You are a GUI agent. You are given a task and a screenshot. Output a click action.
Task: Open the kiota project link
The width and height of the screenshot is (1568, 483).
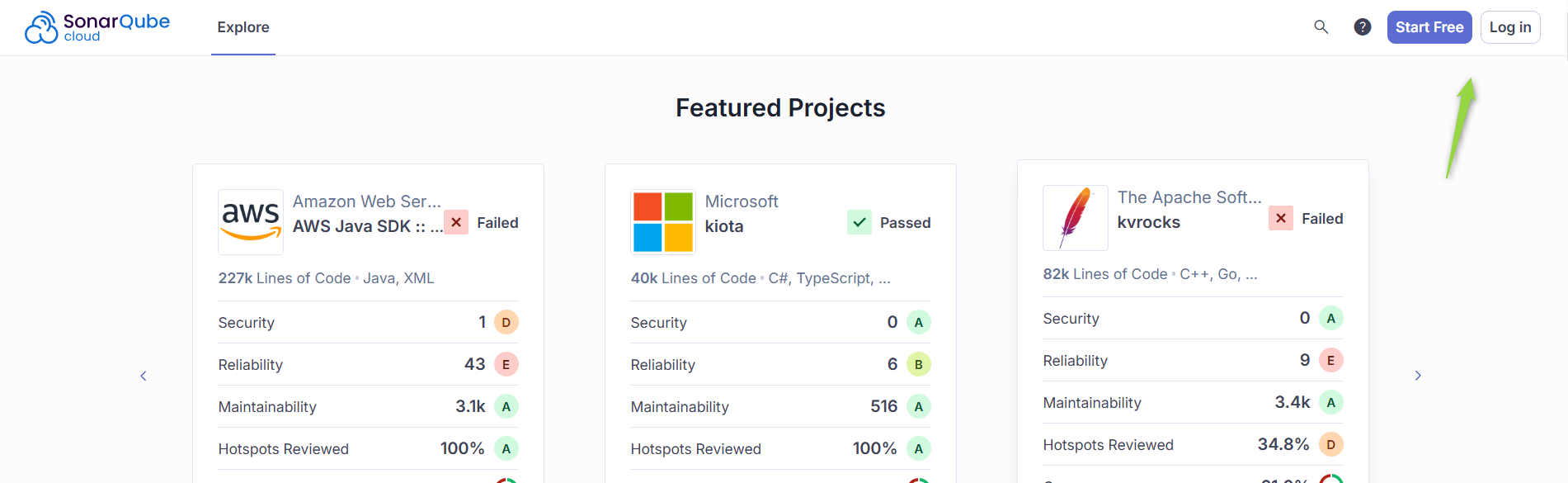pyautogui.click(x=724, y=226)
